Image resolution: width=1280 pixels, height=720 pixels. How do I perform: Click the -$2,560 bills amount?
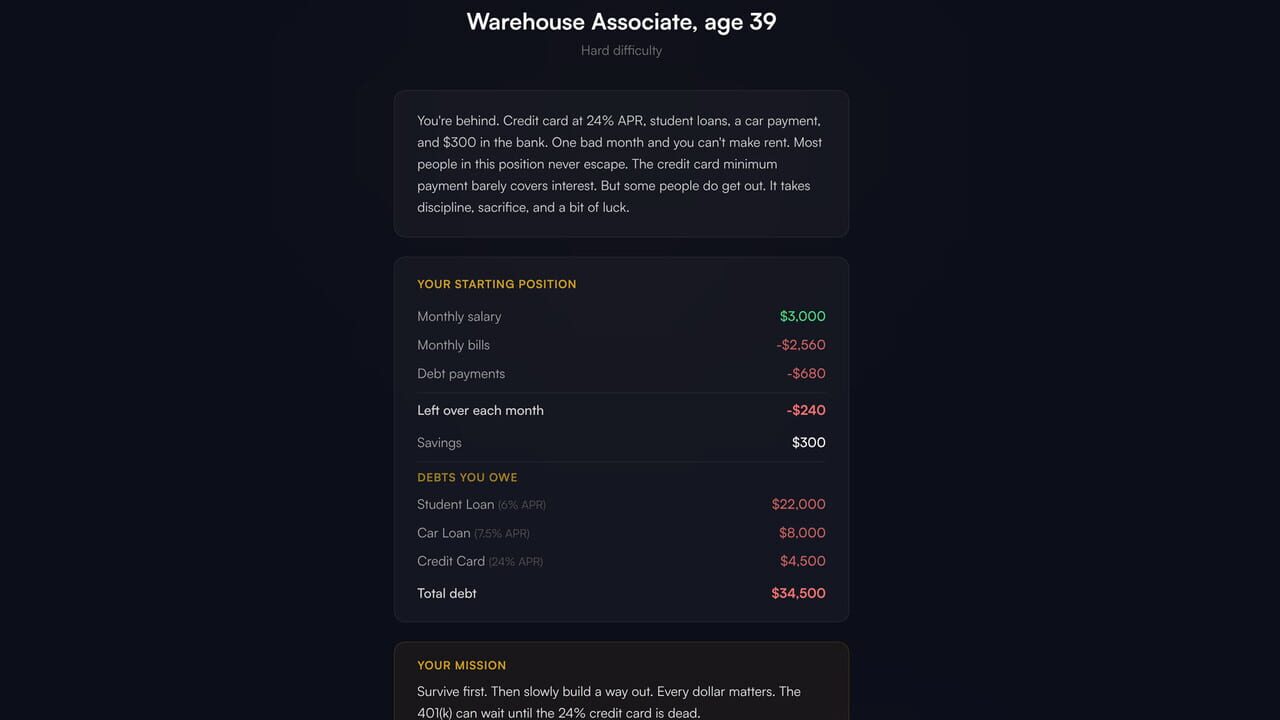coord(801,345)
